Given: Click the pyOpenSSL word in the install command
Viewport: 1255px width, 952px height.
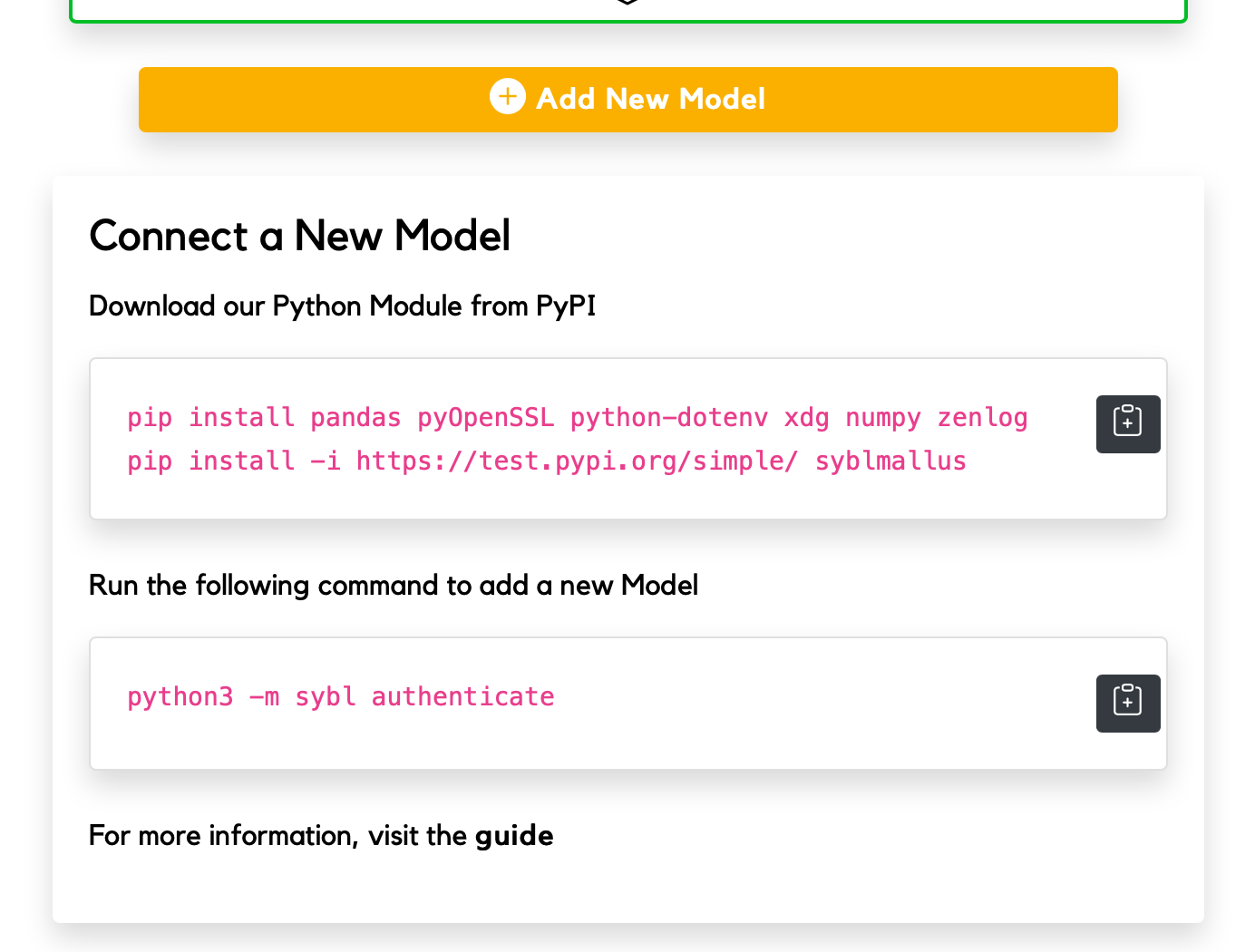Looking at the screenshot, I should point(485,418).
